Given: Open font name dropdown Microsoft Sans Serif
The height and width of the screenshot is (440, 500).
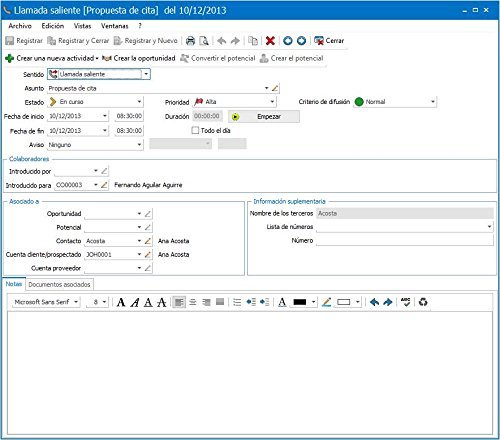Looking at the screenshot, I should [76, 302].
